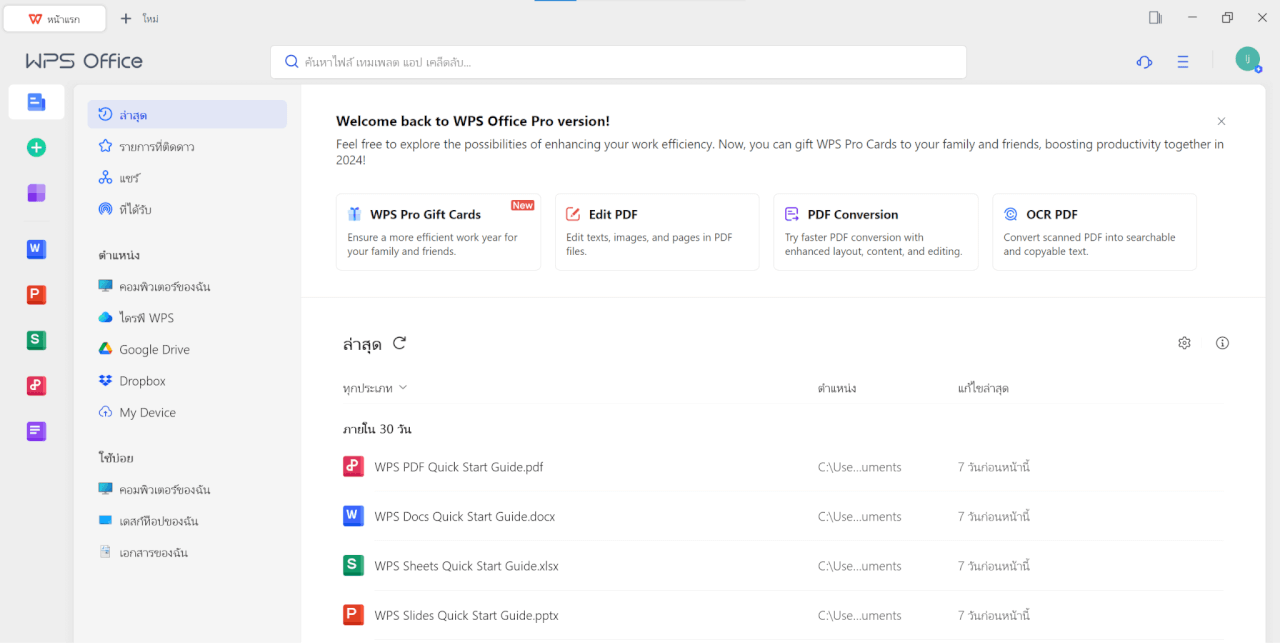Open the global menu hamburger icon
This screenshot has width=1280, height=643.
(x=1183, y=62)
